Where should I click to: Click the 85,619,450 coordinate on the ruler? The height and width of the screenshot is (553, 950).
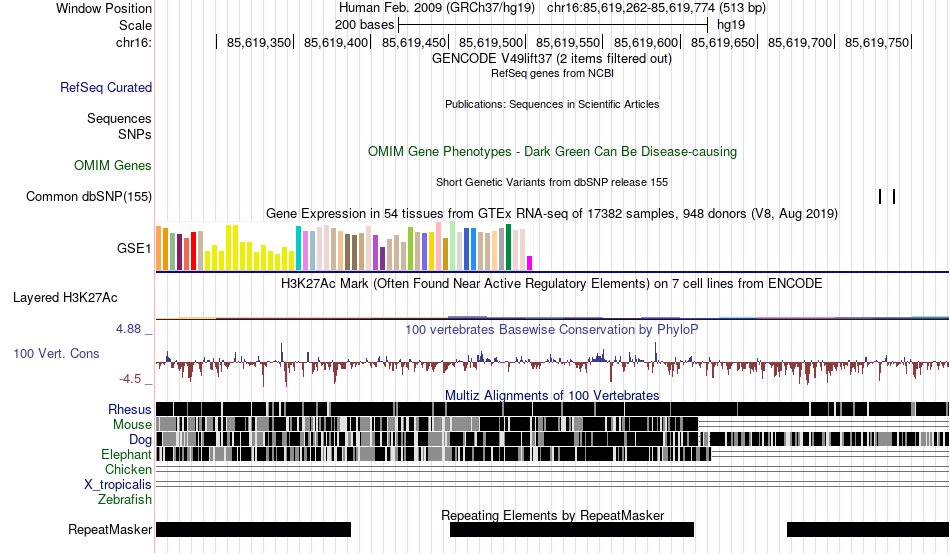coord(414,42)
